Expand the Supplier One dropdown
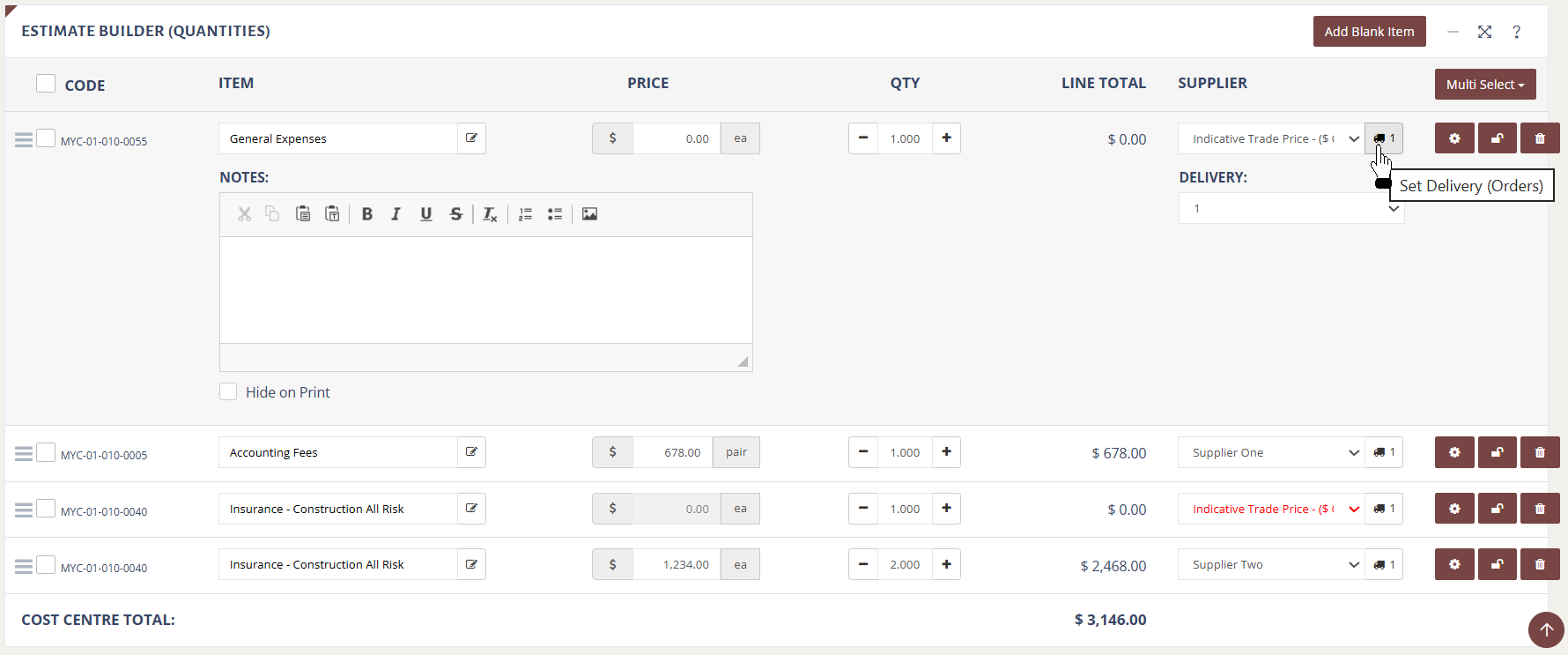 coord(1270,452)
